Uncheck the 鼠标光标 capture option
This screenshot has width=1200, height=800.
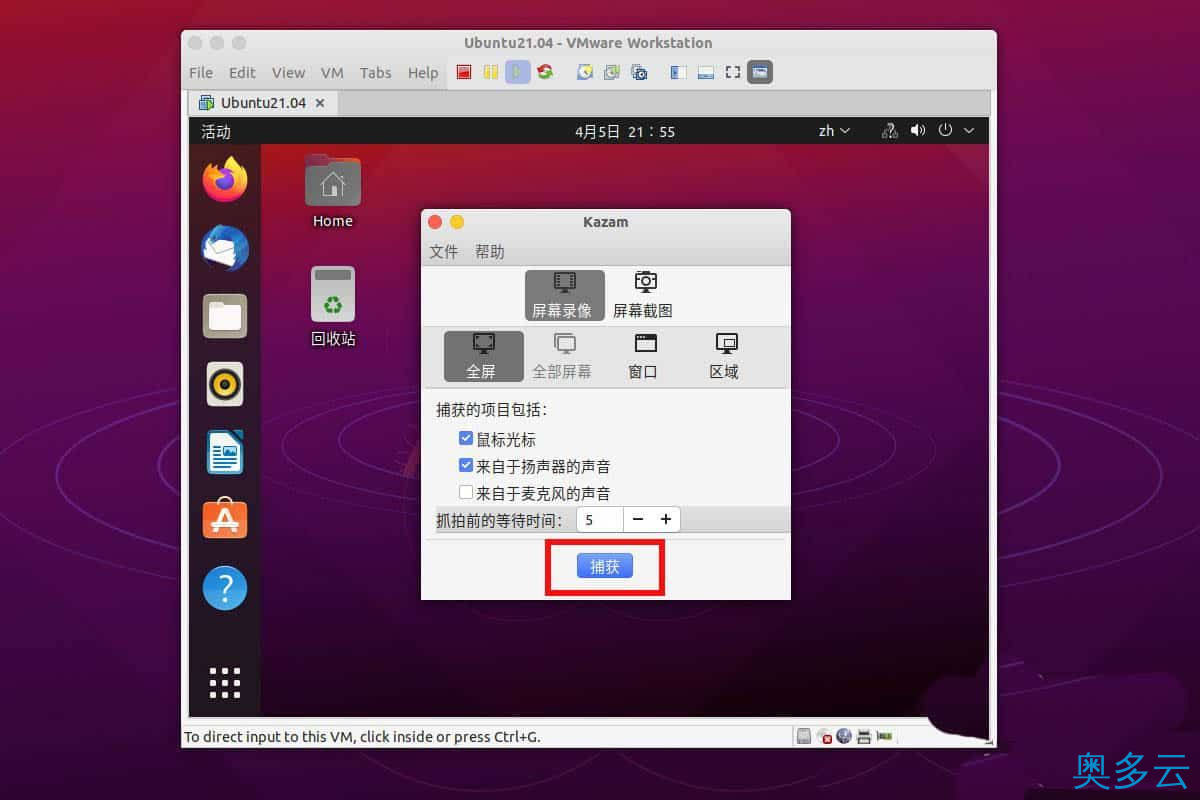click(466, 437)
